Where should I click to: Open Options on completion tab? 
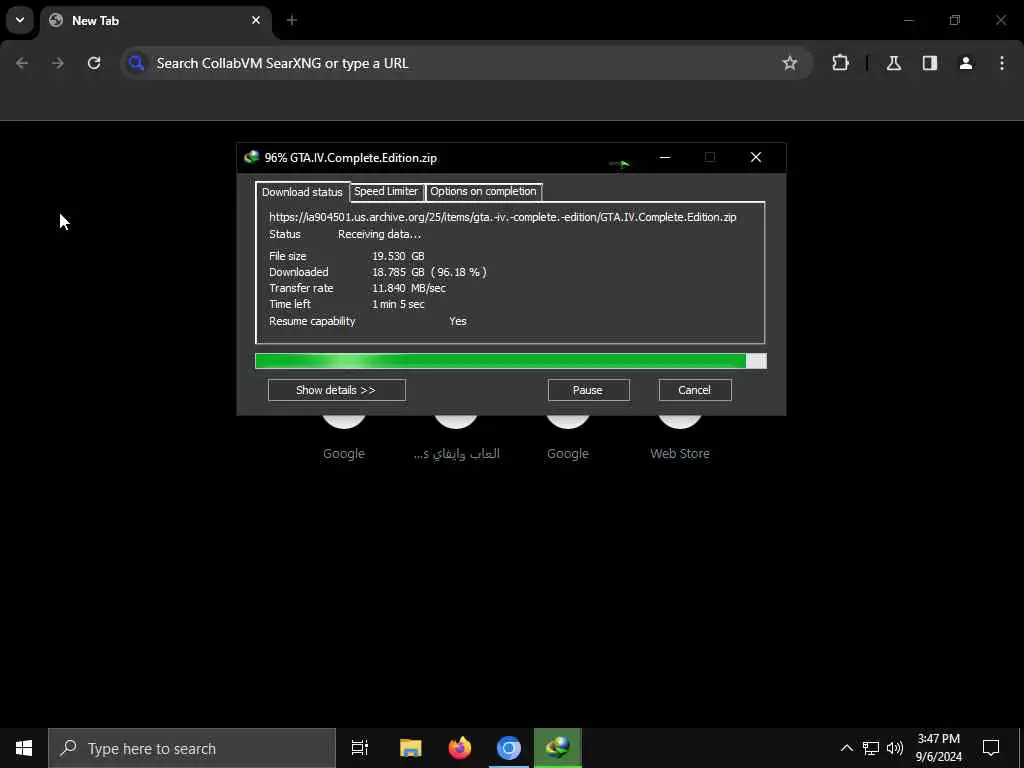pyautogui.click(x=483, y=191)
